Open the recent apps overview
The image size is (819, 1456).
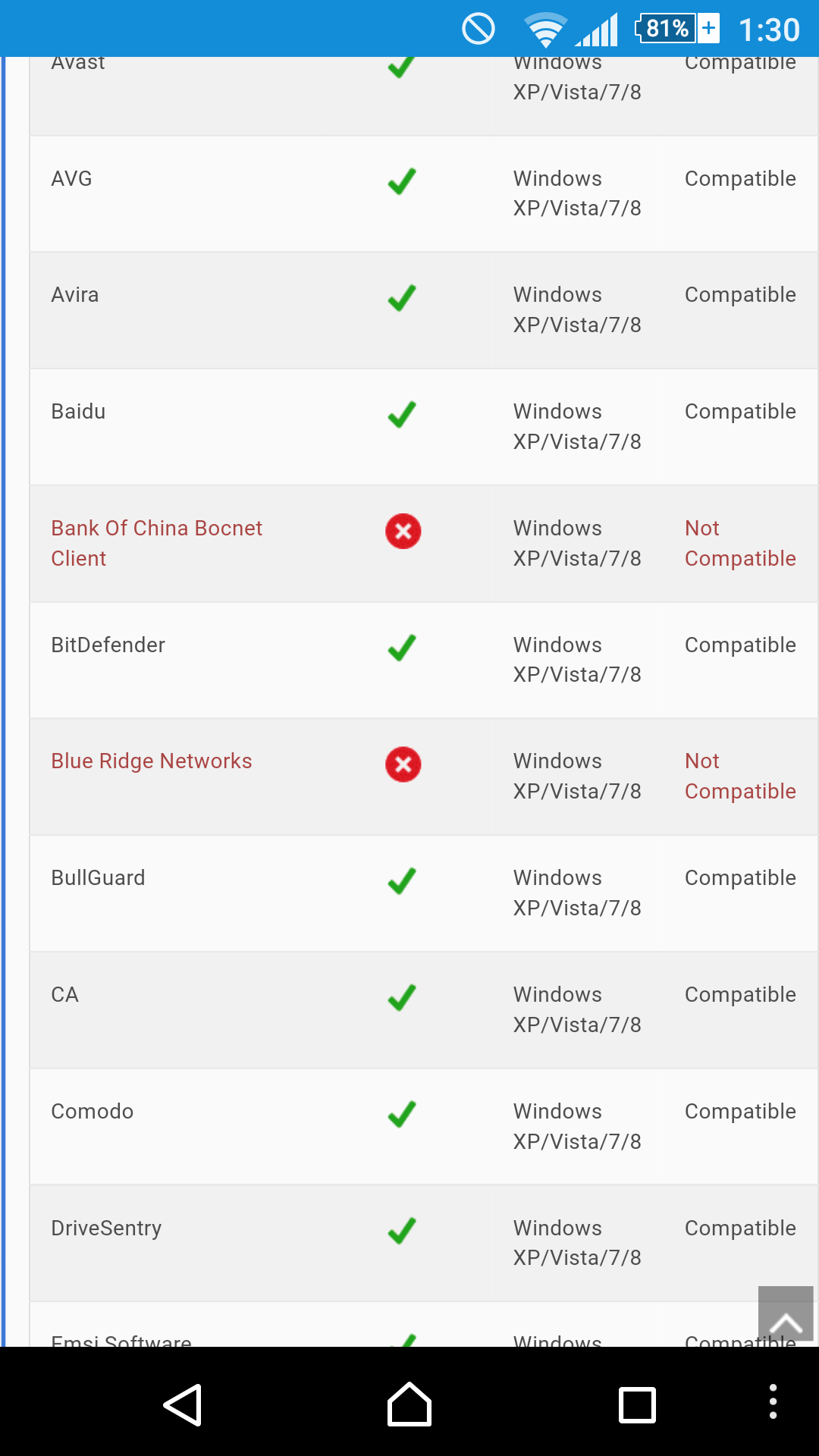(637, 1404)
